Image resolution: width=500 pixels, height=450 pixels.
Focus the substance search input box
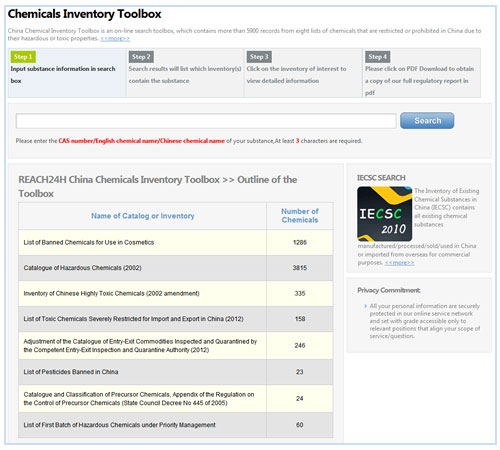point(206,121)
